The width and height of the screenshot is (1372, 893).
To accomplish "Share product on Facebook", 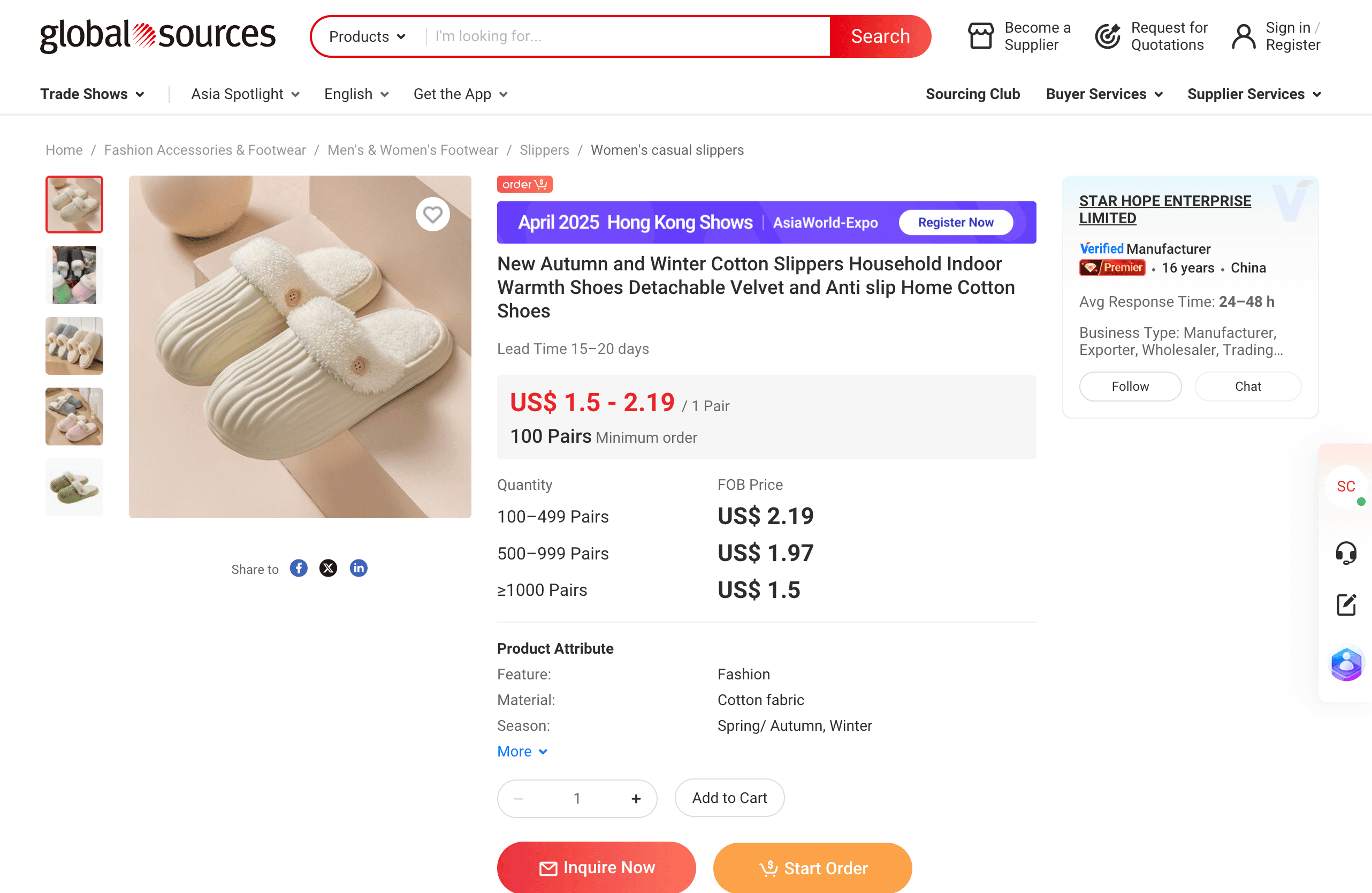I will point(299,568).
